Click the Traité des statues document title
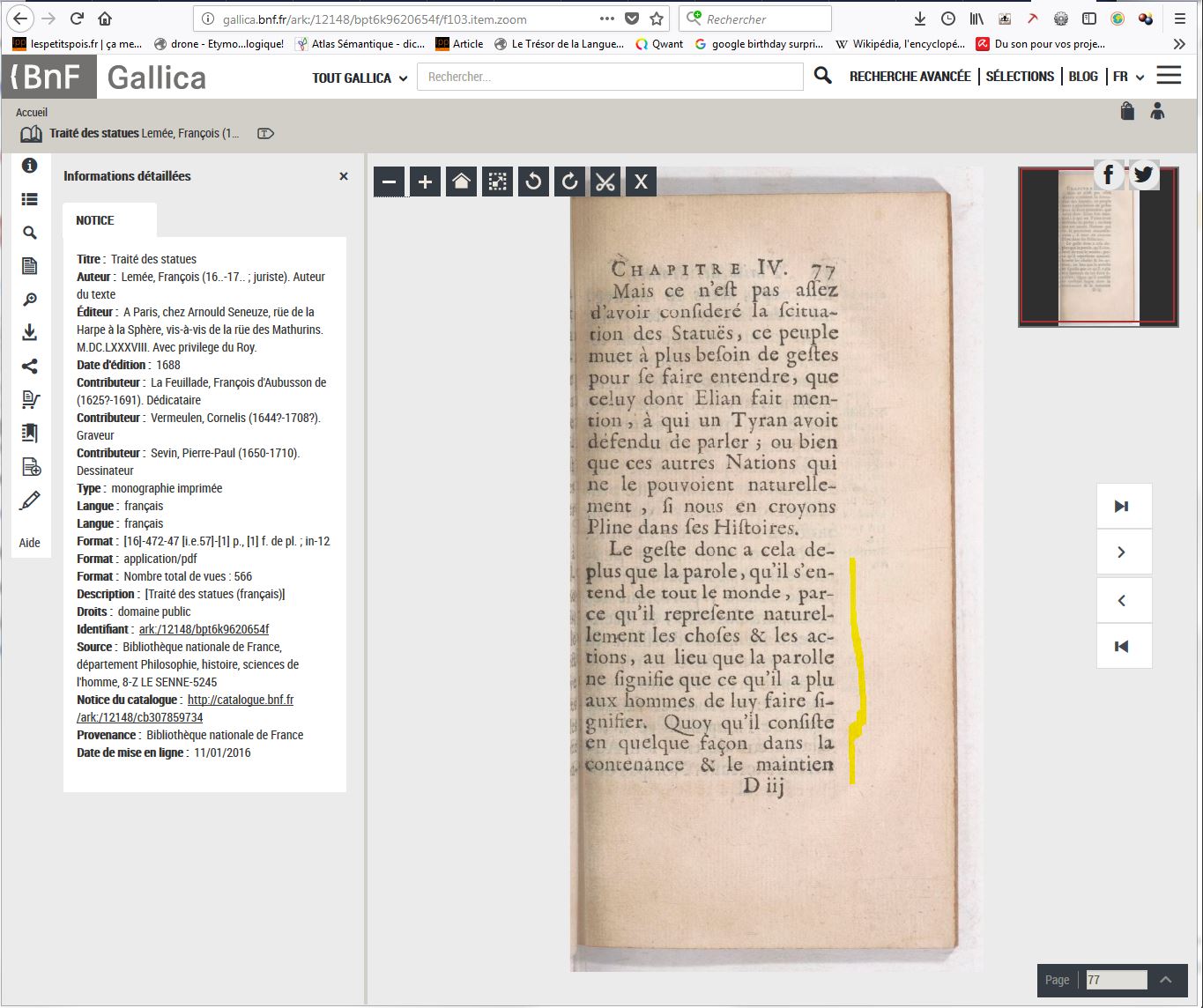This screenshot has height=1008, width=1203. pyautogui.click(x=94, y=133)
